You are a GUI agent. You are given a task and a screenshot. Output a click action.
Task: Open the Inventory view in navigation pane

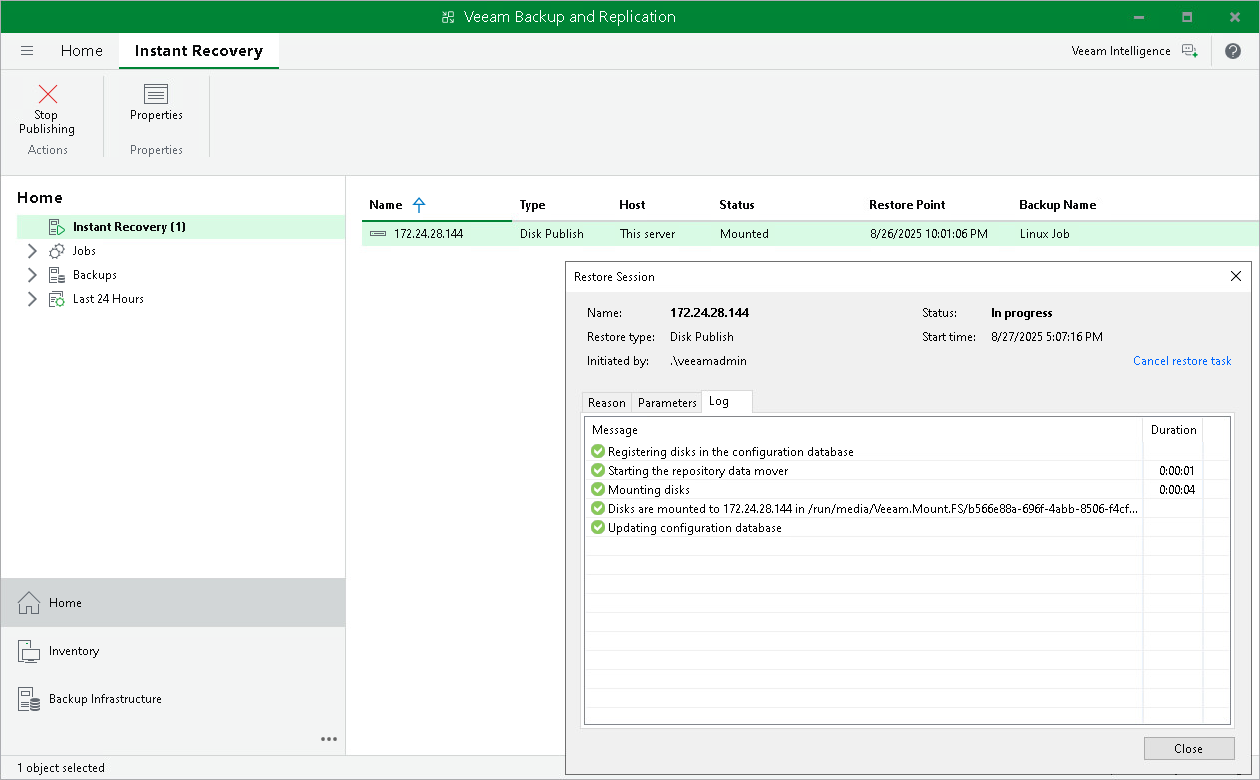pos(173,651)
